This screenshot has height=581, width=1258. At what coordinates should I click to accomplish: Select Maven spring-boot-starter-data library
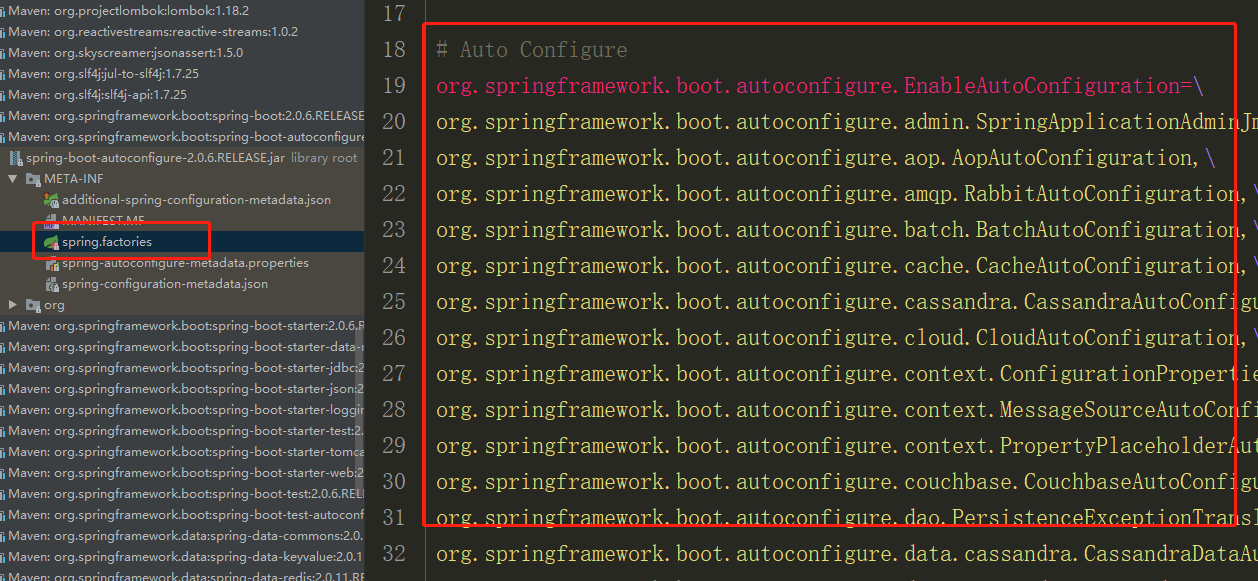[186, 347]
